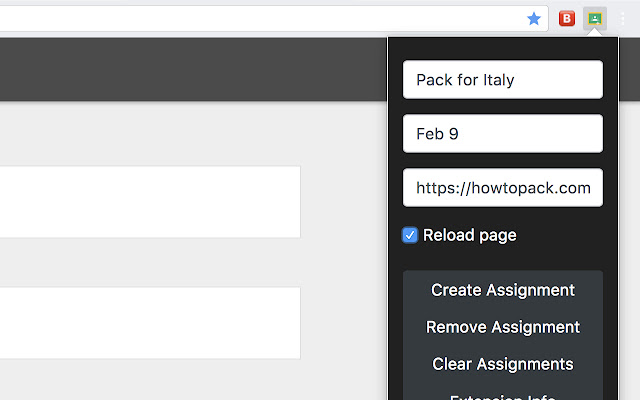This screenshot has height=400, width=640.
Task: Click the gray background between the white cards
Action: pos(150,263)
